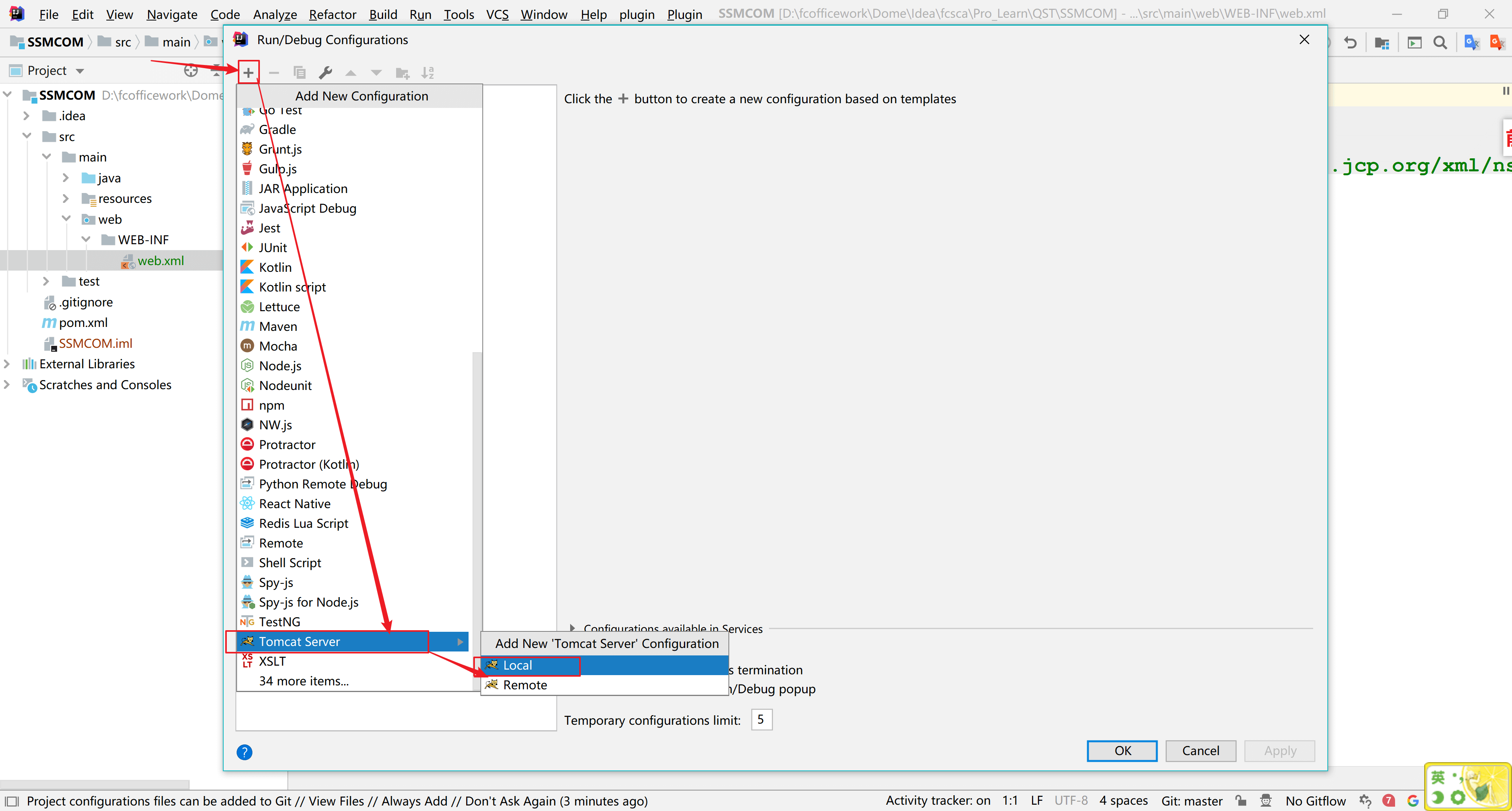Click the Cancel button
Screen dimensions: 1512x811
(1200, 750)
